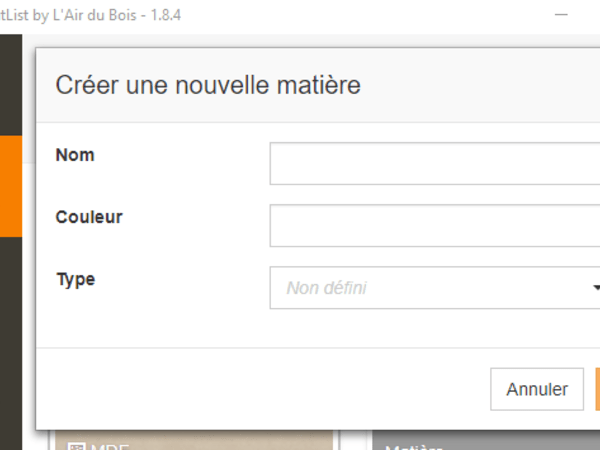Click the dialog footer area left of Annuler

click(250, 389)
